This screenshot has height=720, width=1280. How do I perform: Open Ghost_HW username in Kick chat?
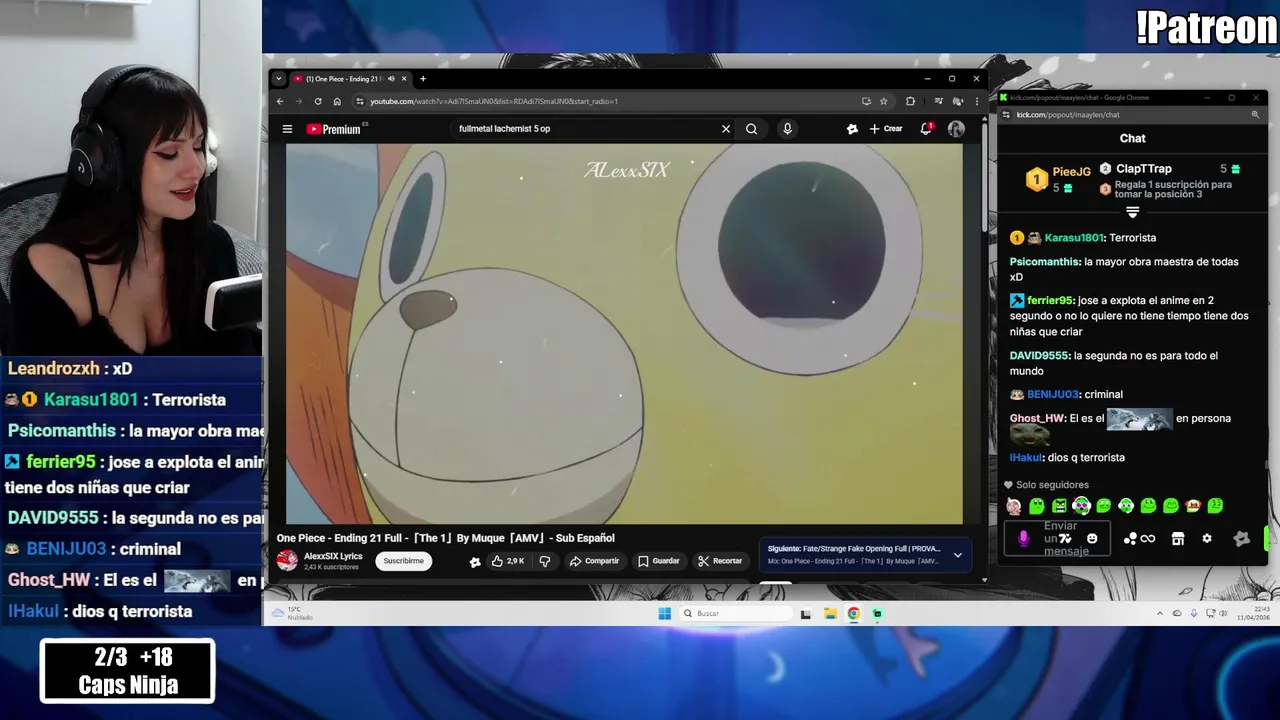1037,418
